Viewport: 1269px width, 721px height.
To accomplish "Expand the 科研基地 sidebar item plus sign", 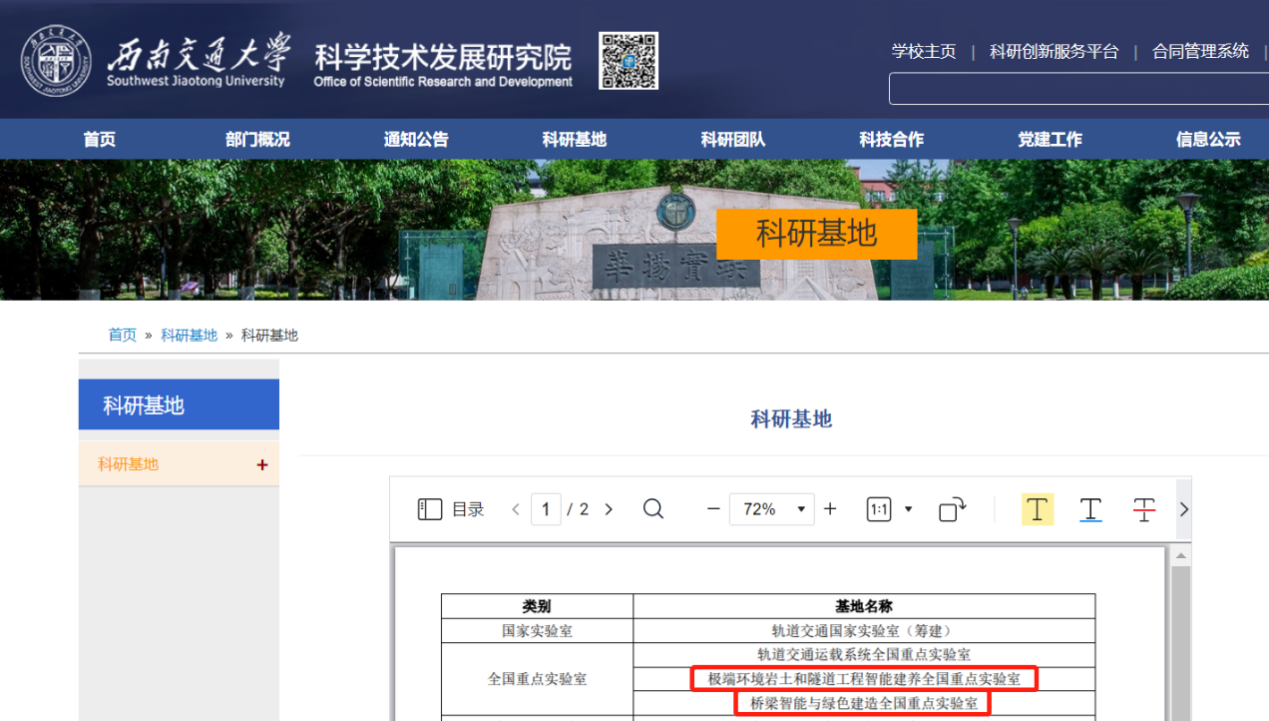I will click(x=262, y=465).
